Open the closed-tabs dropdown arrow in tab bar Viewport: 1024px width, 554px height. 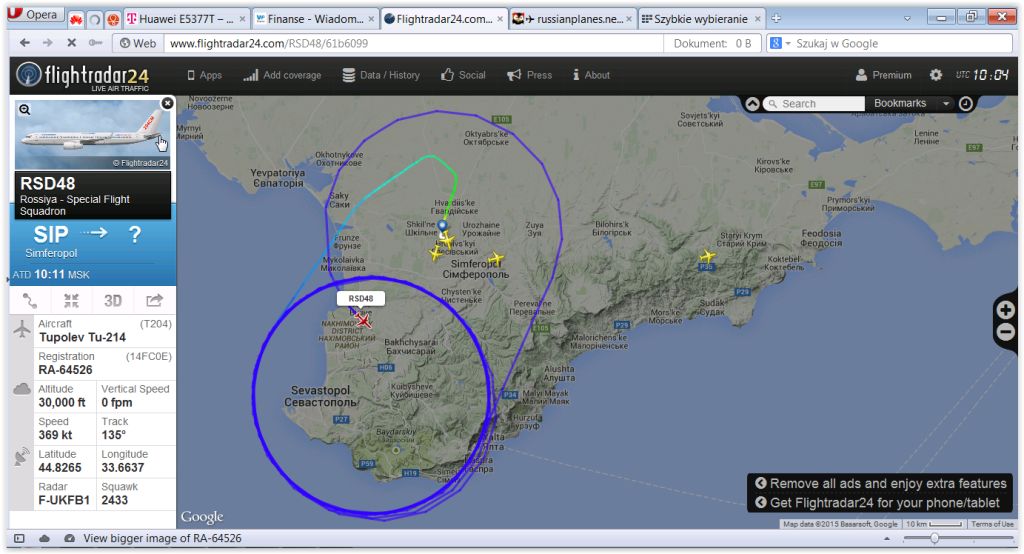coord(907,18)
